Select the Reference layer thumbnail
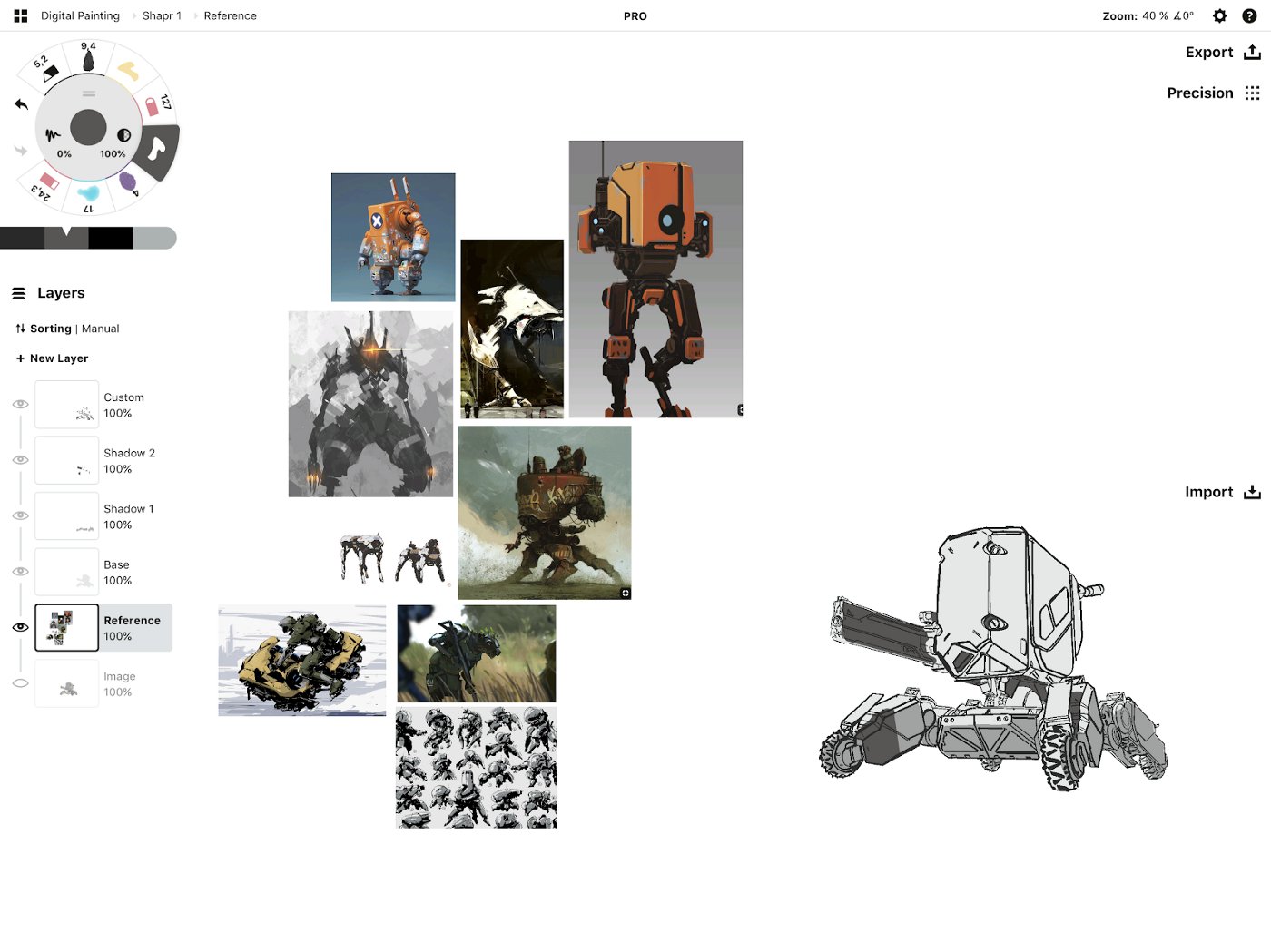1271x952 pixels. (66, 627)
